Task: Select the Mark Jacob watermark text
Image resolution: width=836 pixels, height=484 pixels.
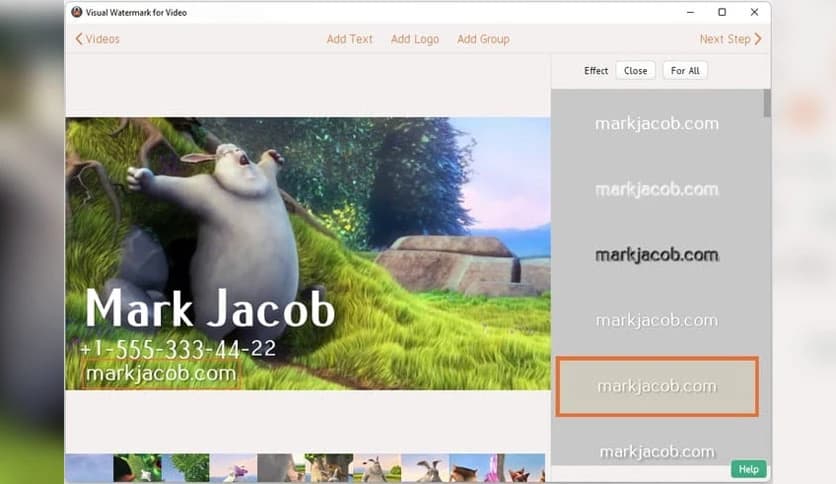Action: [210, 309]
